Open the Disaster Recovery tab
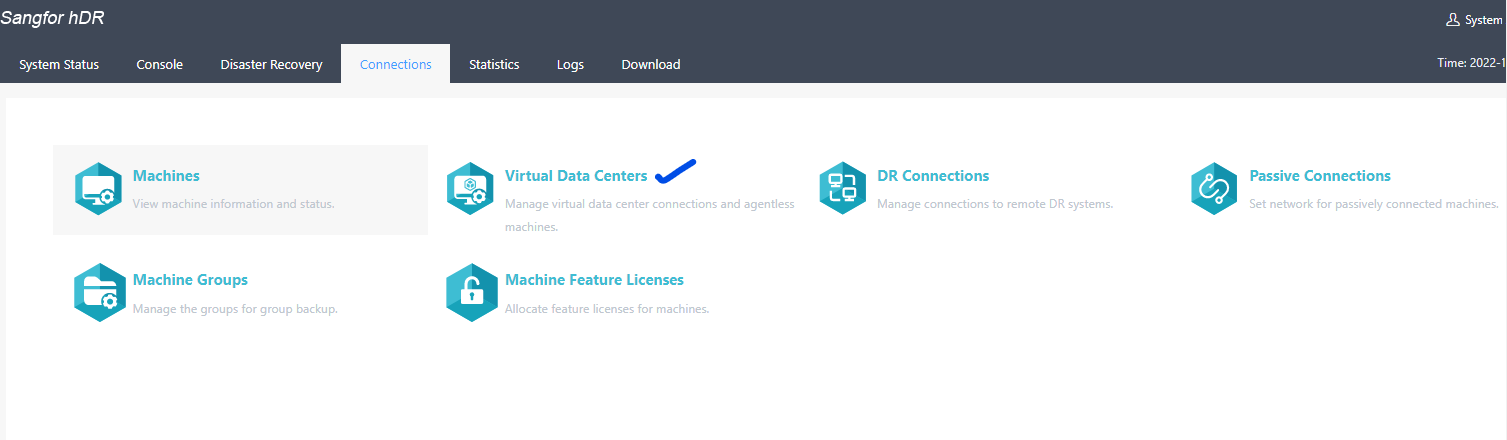This screenshot has height=440, width=1507. tap(271, 64)
